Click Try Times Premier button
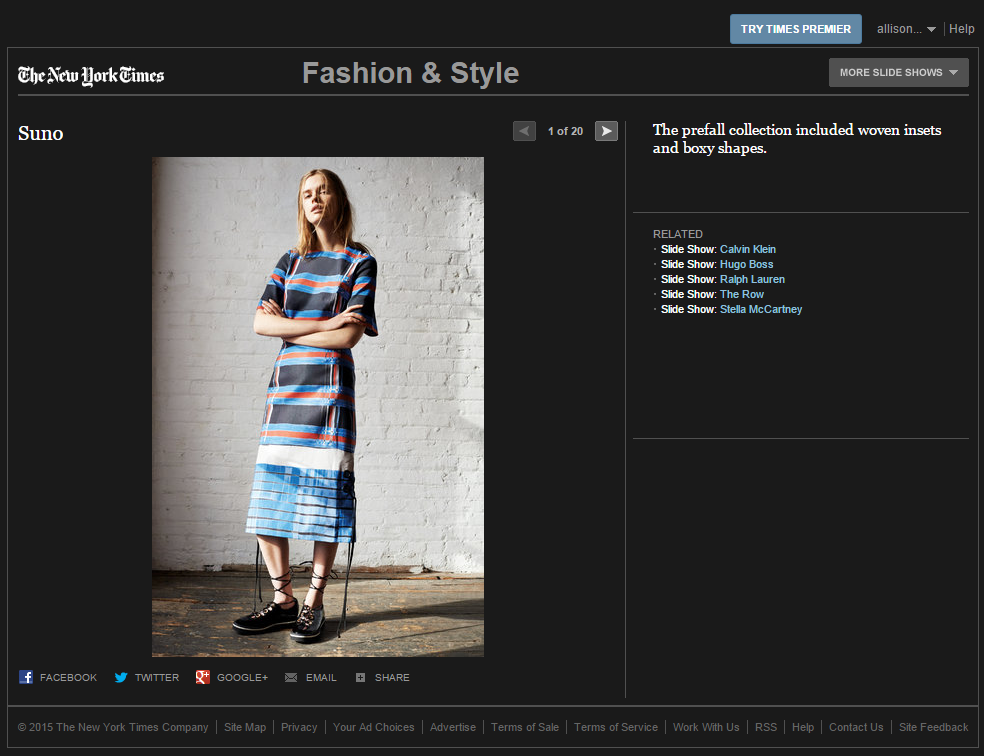 pyautogui.click(x=796, y=29)
